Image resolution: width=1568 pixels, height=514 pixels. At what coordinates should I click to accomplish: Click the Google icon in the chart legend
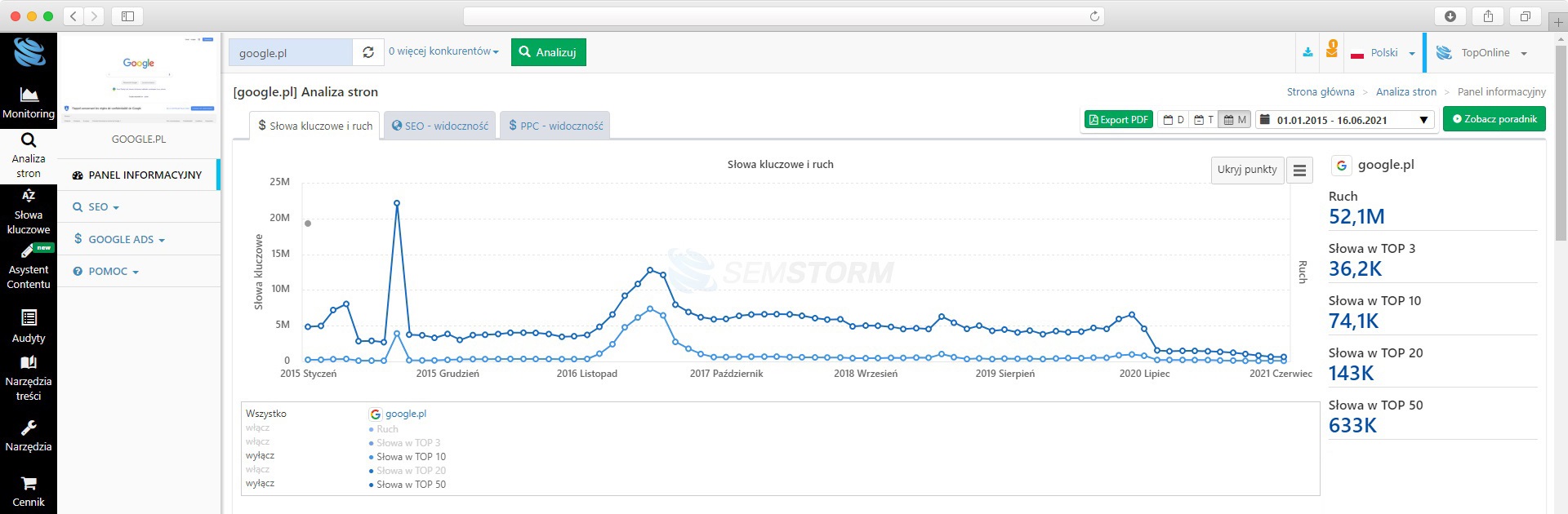[376, 414]
